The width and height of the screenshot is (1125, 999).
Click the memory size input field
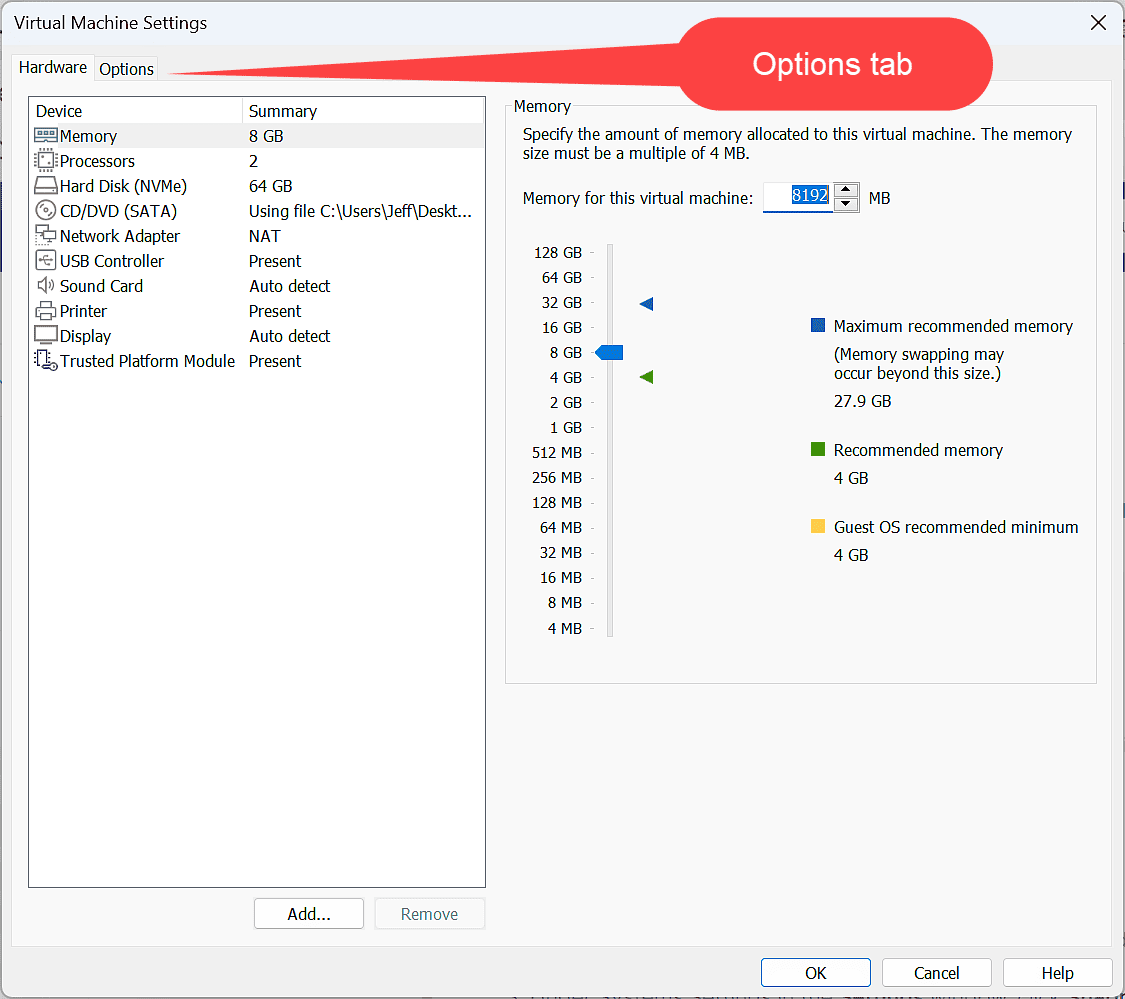coord(800,197)
